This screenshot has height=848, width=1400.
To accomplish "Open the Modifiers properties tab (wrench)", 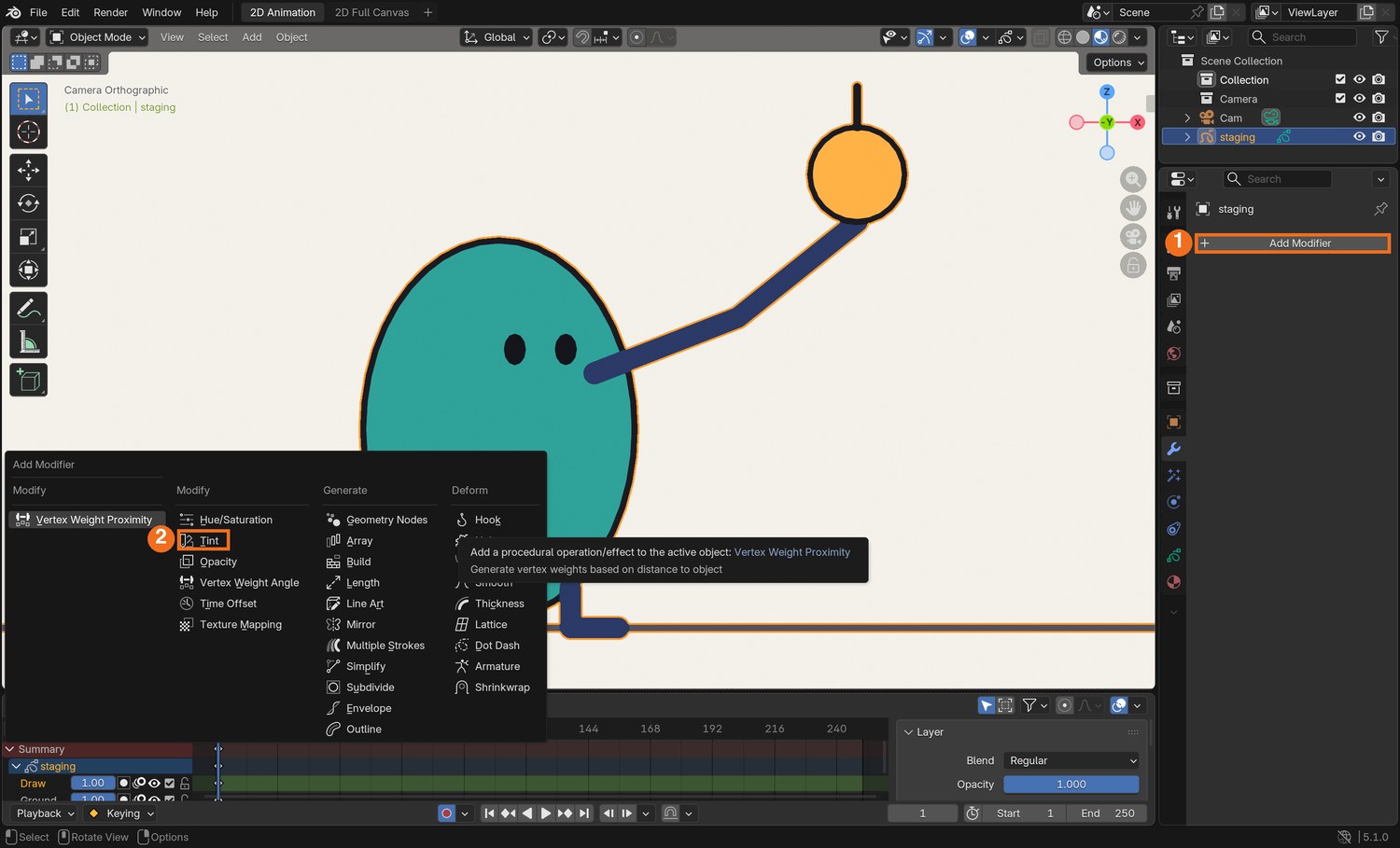I will click(x=1174, y=449).
